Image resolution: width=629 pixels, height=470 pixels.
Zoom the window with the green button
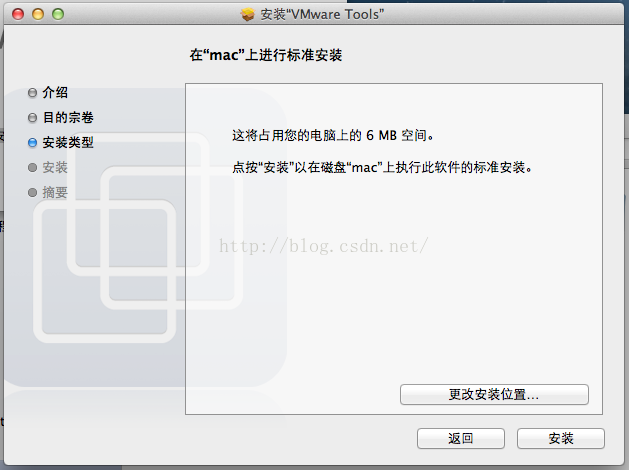(58, 14)
